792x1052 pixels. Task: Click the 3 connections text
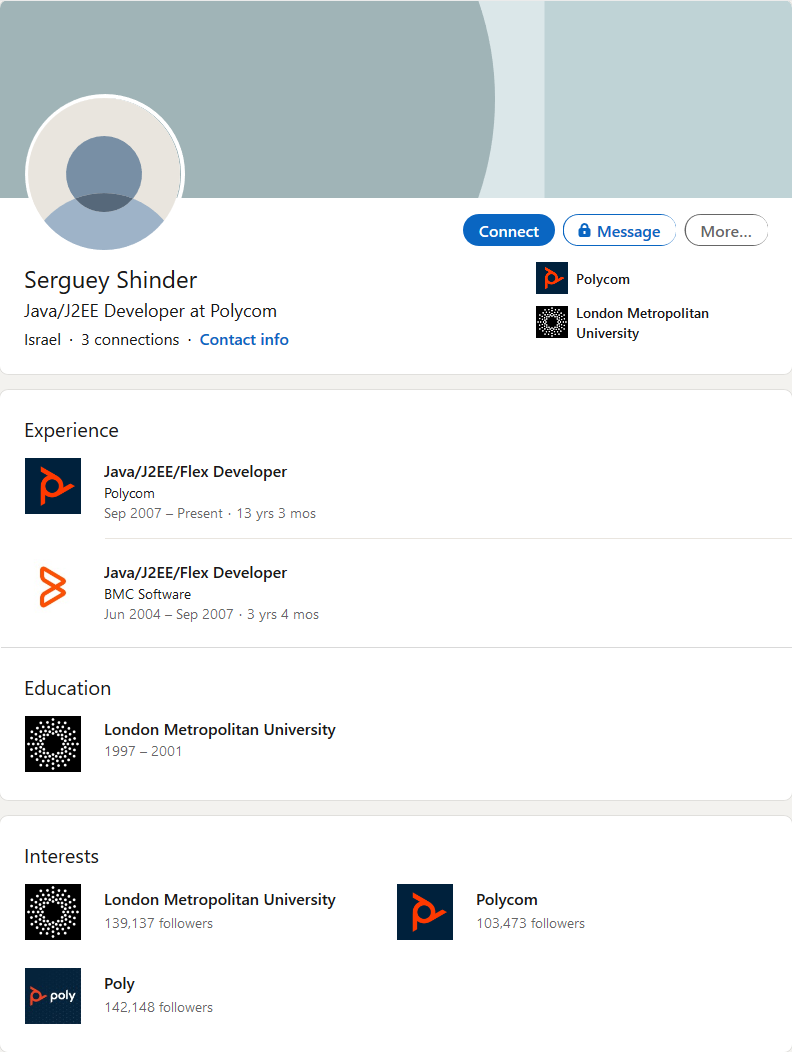(x=130, y=340)
